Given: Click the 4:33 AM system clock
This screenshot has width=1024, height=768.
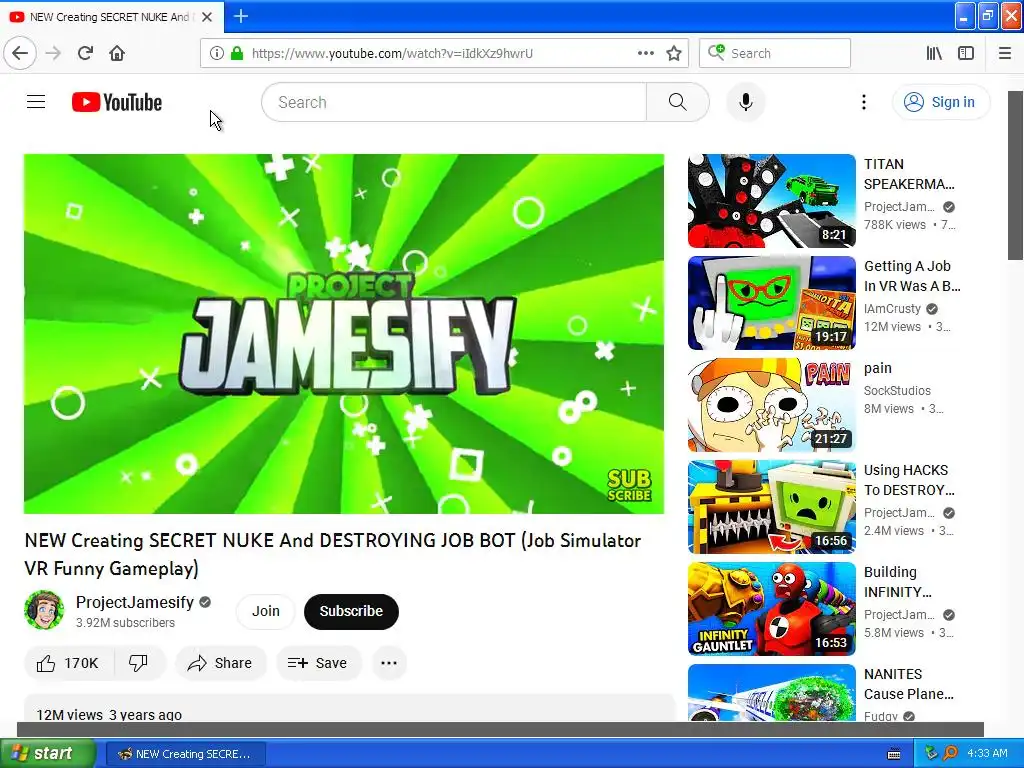Looking at the screenshot, I should click(x=987, y=753).
